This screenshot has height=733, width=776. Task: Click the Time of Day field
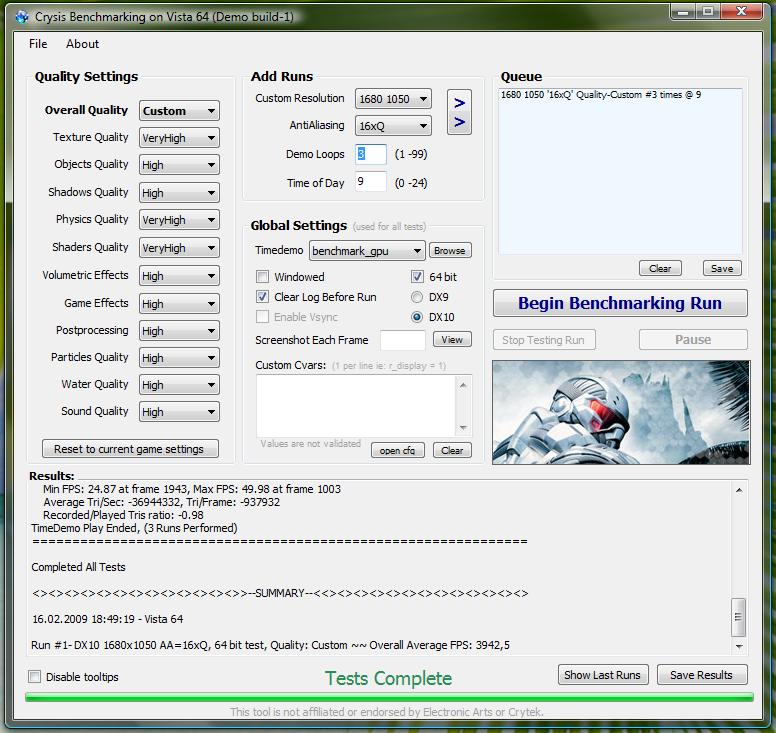tap(371, 182)
